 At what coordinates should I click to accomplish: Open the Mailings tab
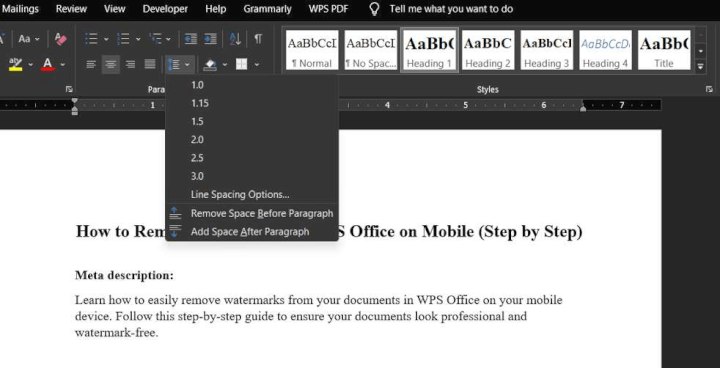click(20, 9)
